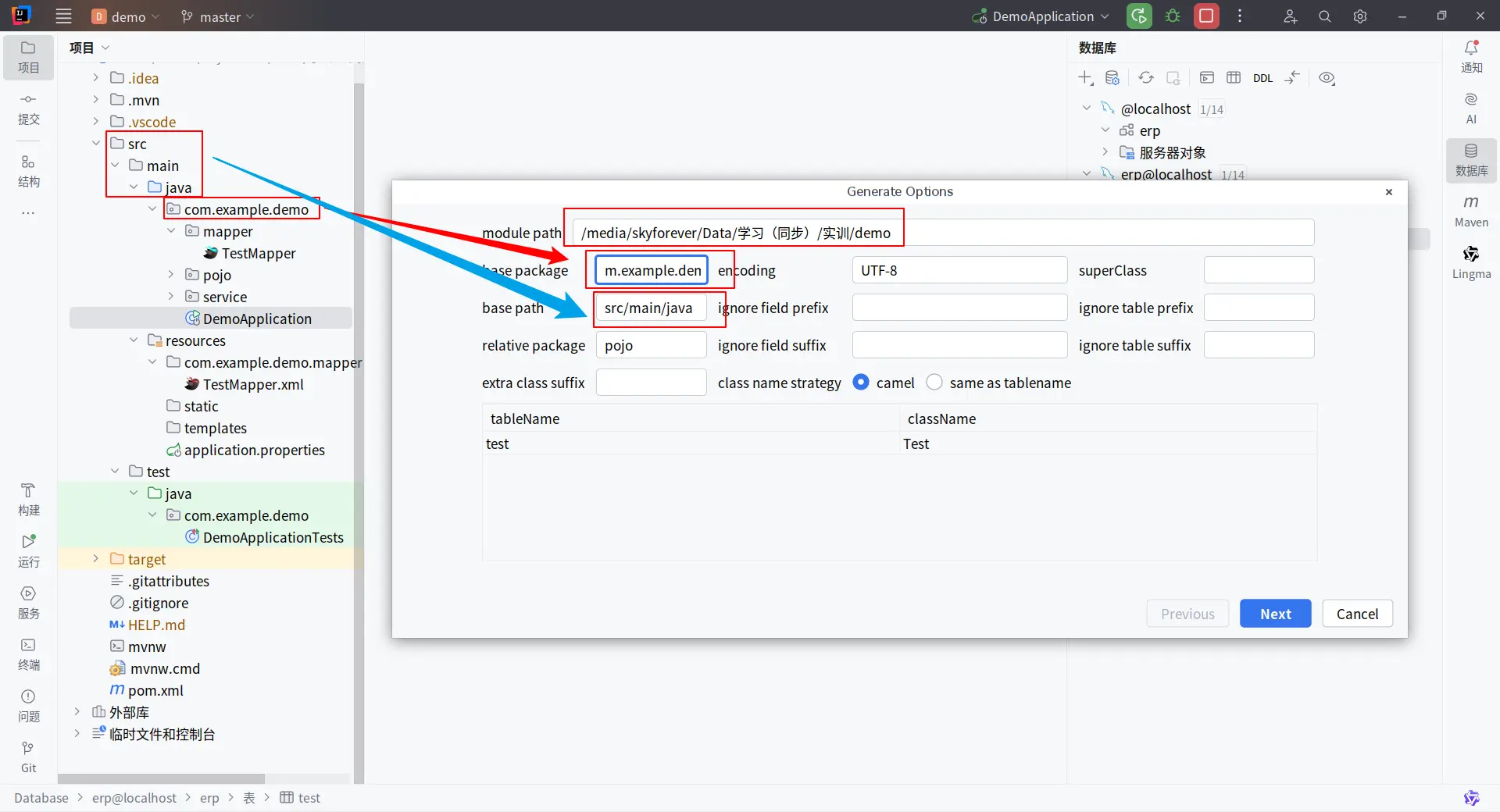Click the relative package field containing pojo
The height and width of the screenshot is (812, 1500).
click(x=651, y=345)
